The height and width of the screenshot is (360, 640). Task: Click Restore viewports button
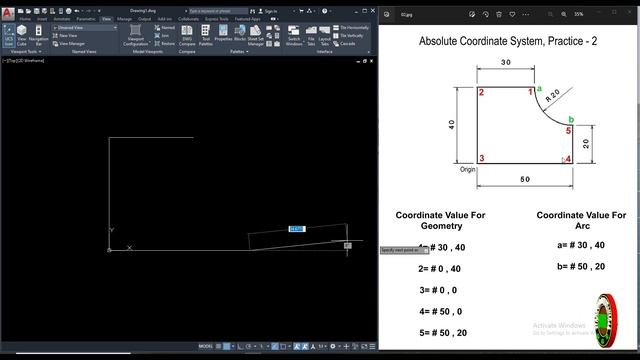click(165, 44)
